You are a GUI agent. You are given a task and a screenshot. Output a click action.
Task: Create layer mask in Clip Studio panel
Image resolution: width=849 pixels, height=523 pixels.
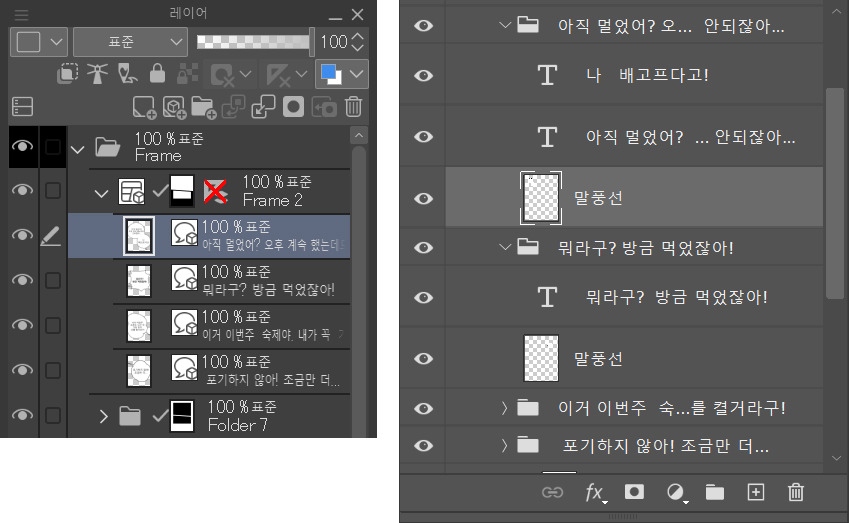coord(293,107)
